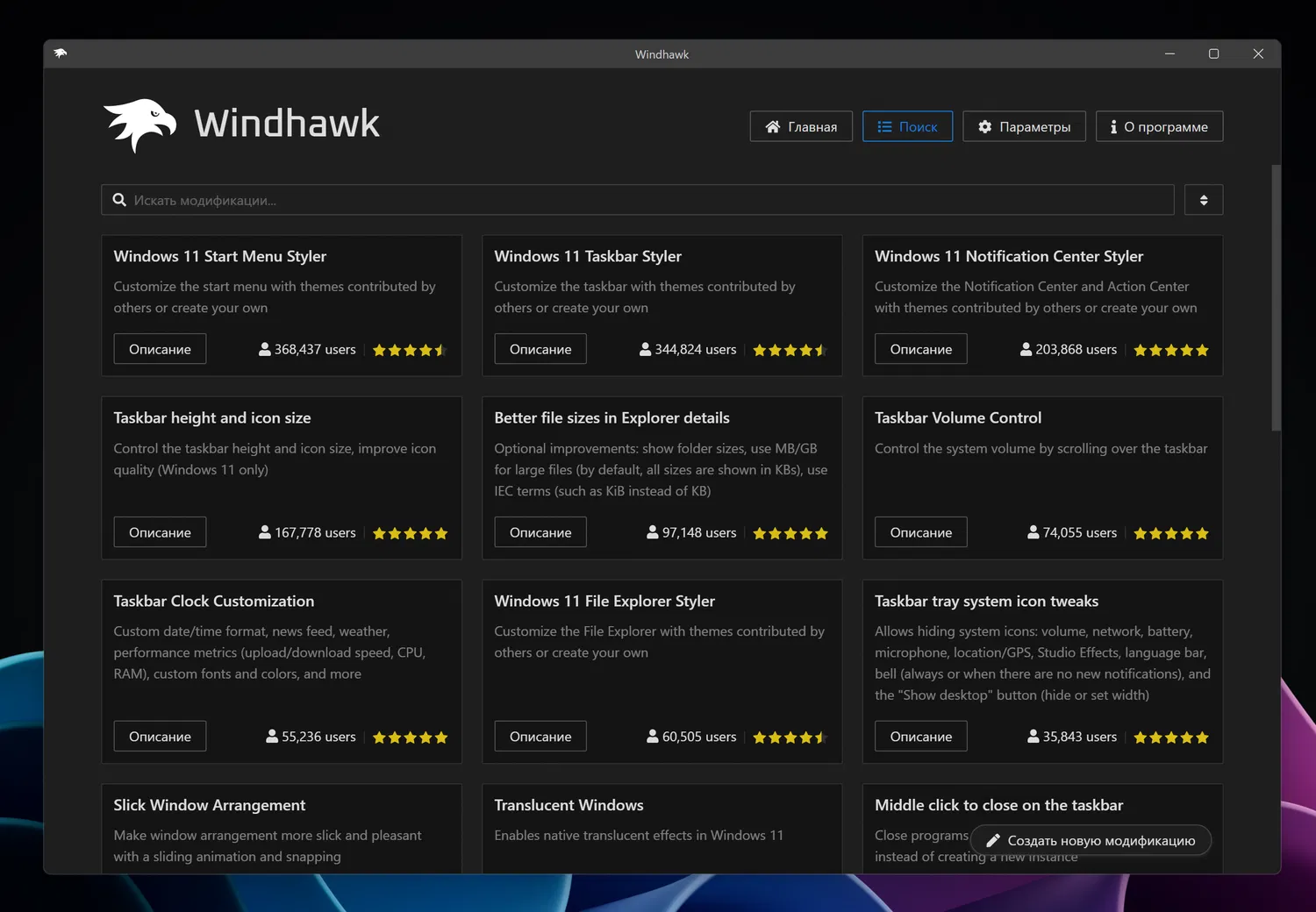Select the "Windows 11 Taskbar Styler" title
1316x912 pixels.
(x=588, y=256)
